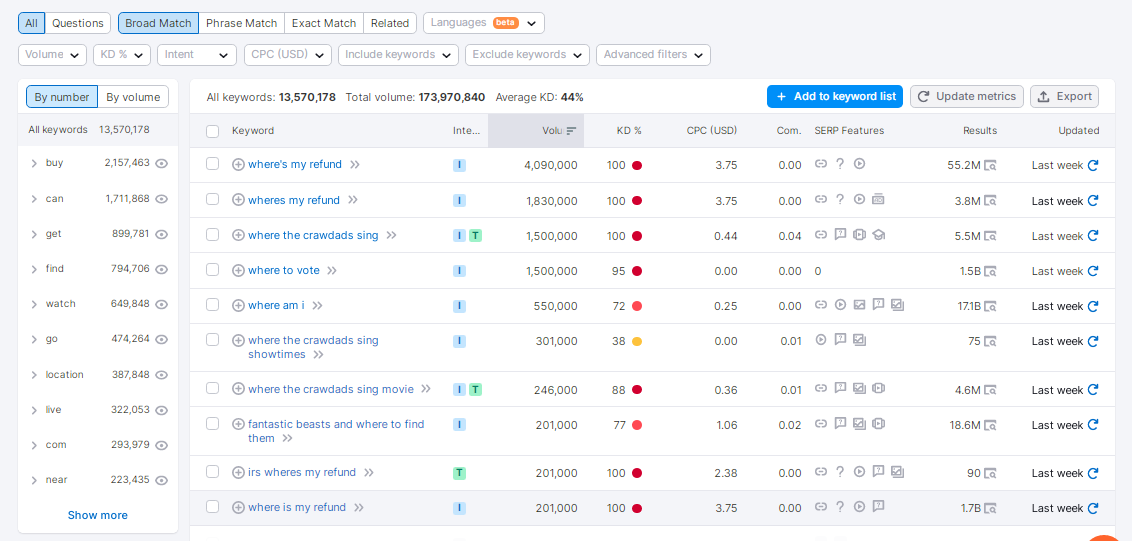1132x541 pixels.
Task: Click Add to keyword list button
Action: coord(835,96)
